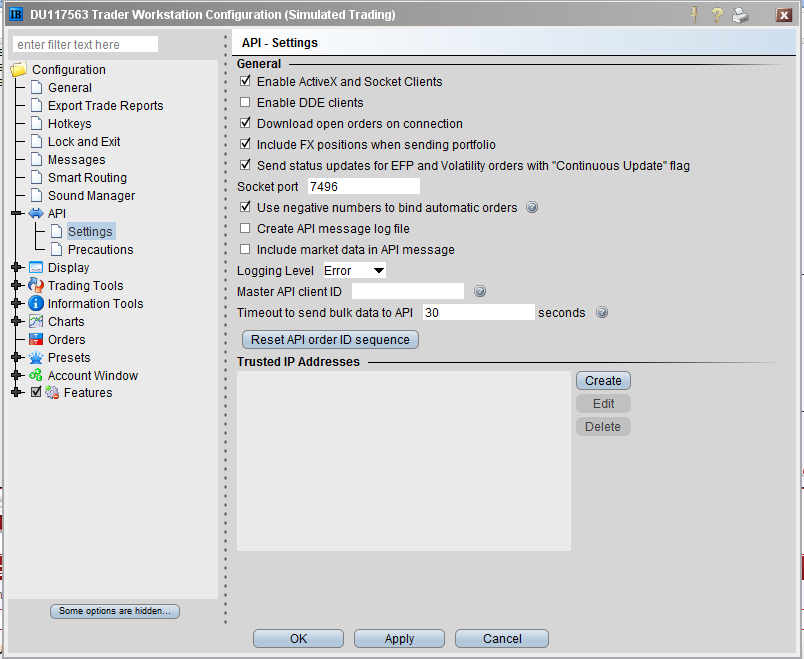This screenshot has height=659, width=804.
Task: Select API Settings tree item
Action: [90, 231]
